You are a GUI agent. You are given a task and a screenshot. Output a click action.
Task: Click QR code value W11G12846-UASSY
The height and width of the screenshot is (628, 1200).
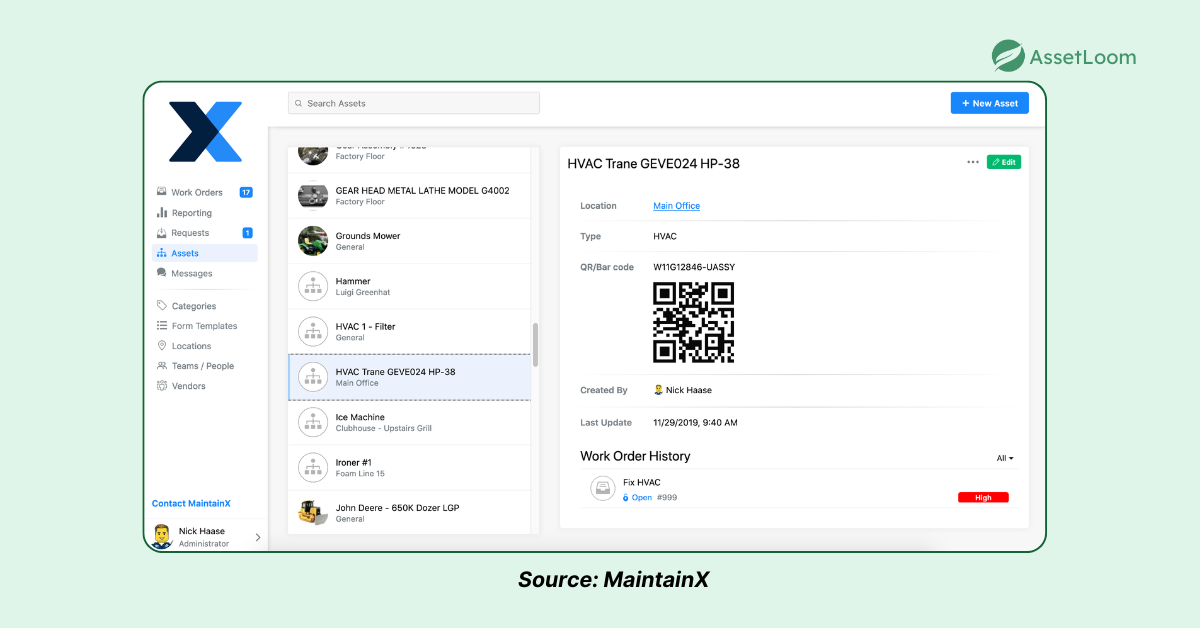tap(694, 267)
